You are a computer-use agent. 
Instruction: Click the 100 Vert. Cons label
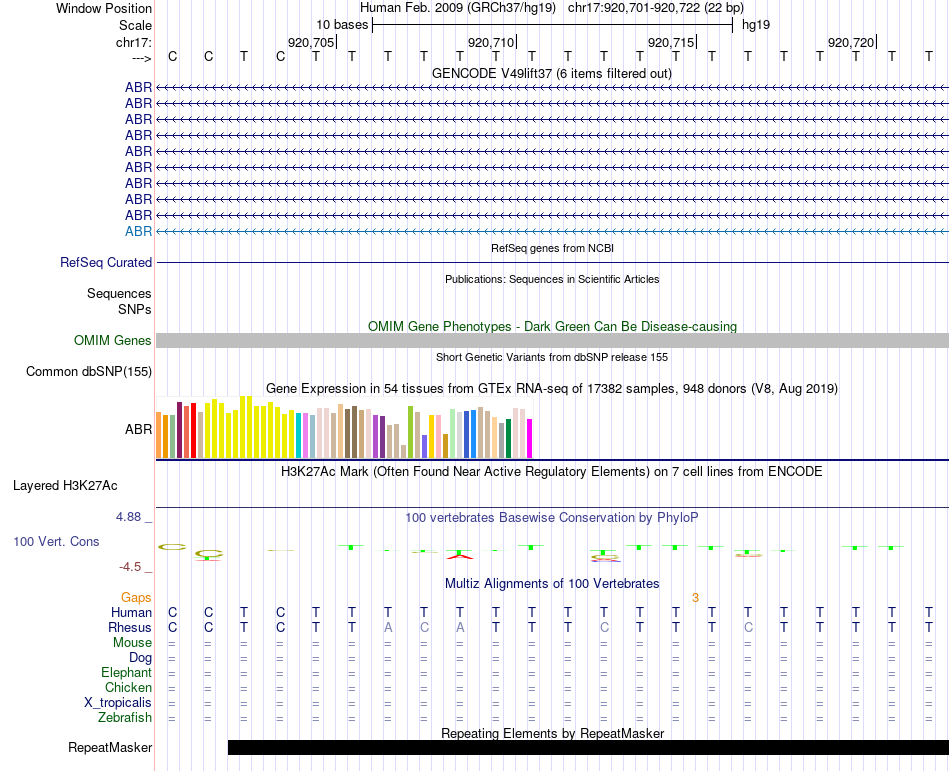[x=56, y=541]
